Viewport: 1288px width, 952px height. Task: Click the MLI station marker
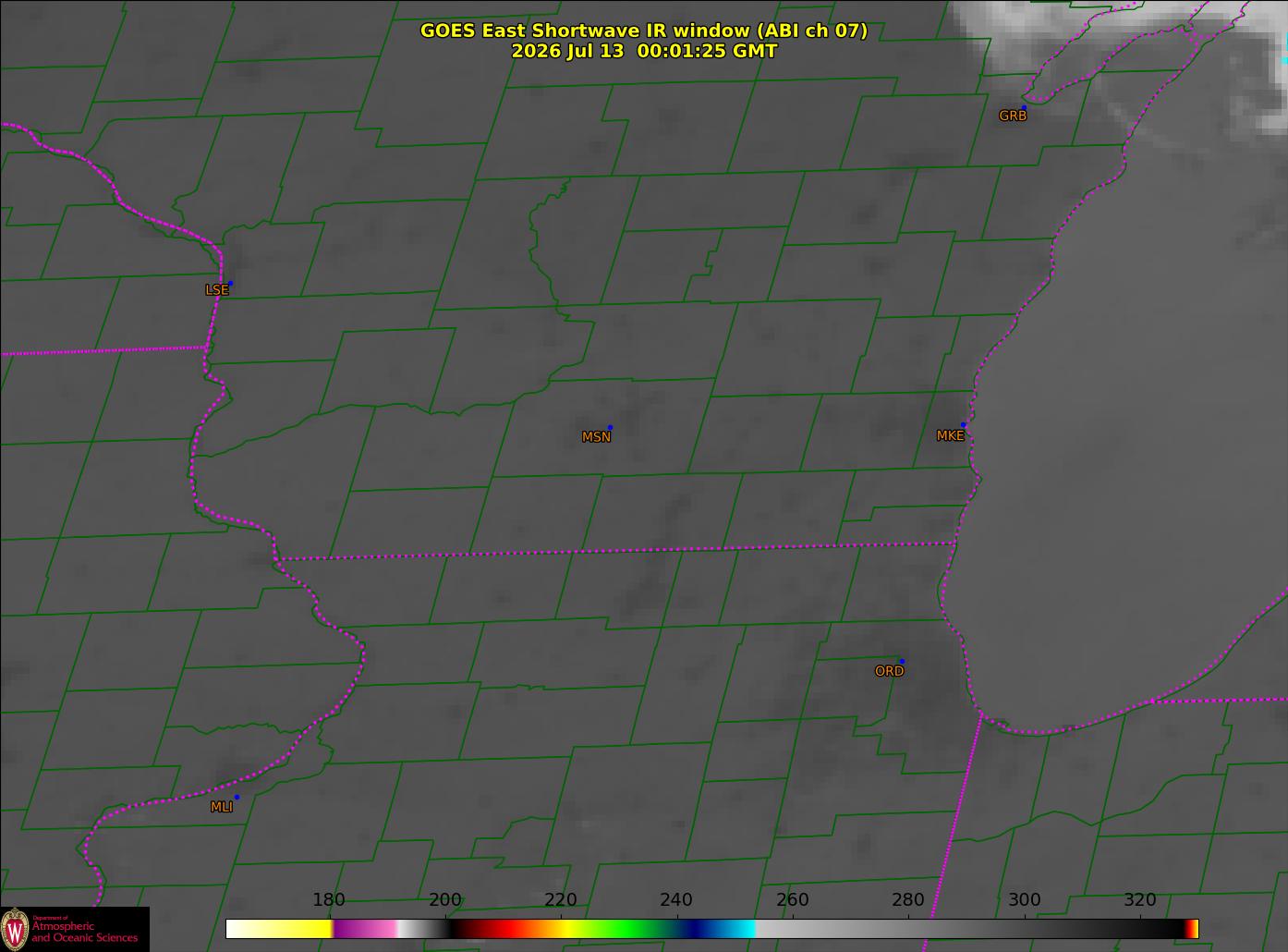click(x=237, y=797)
